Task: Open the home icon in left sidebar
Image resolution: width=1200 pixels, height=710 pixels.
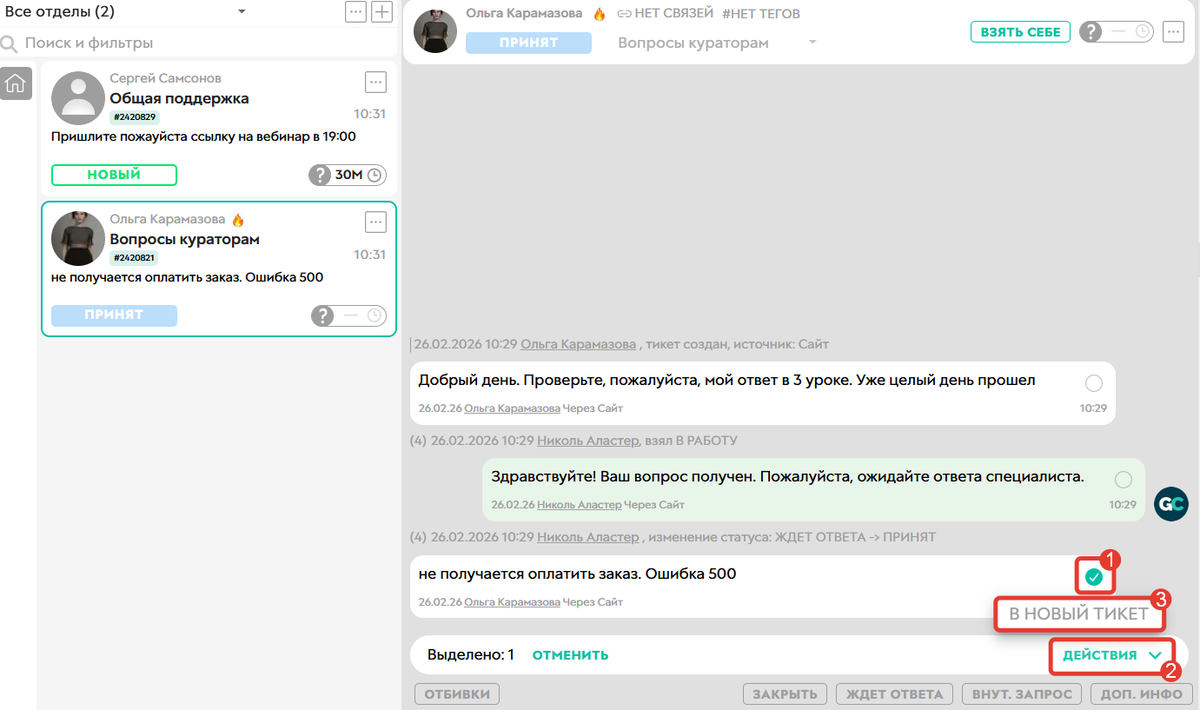Action: [x=15, y=84]
